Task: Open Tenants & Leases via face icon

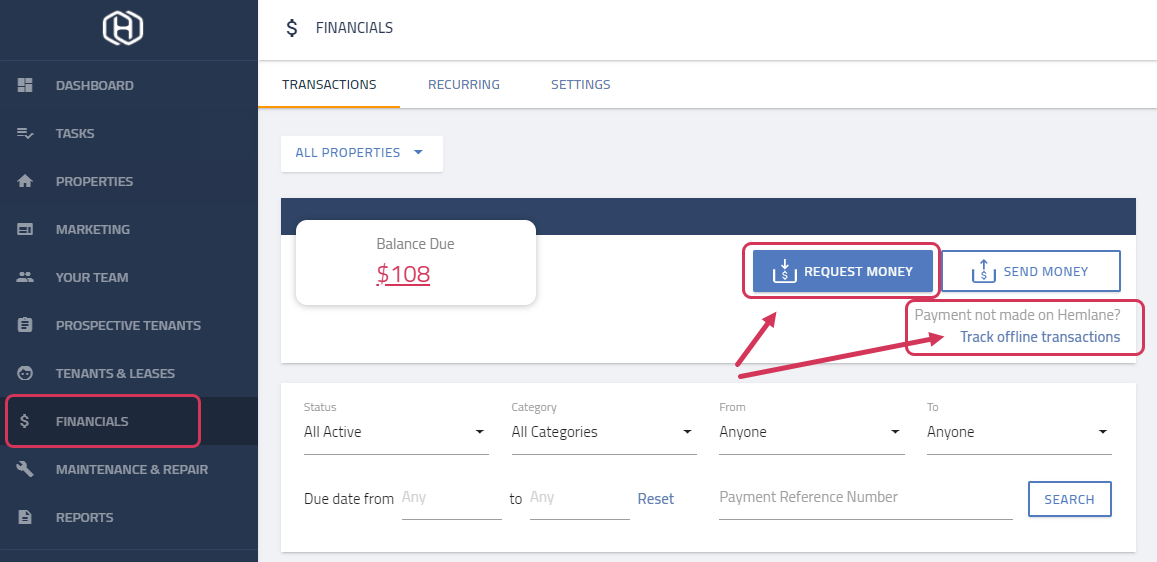Action: [x=25, y=373]
